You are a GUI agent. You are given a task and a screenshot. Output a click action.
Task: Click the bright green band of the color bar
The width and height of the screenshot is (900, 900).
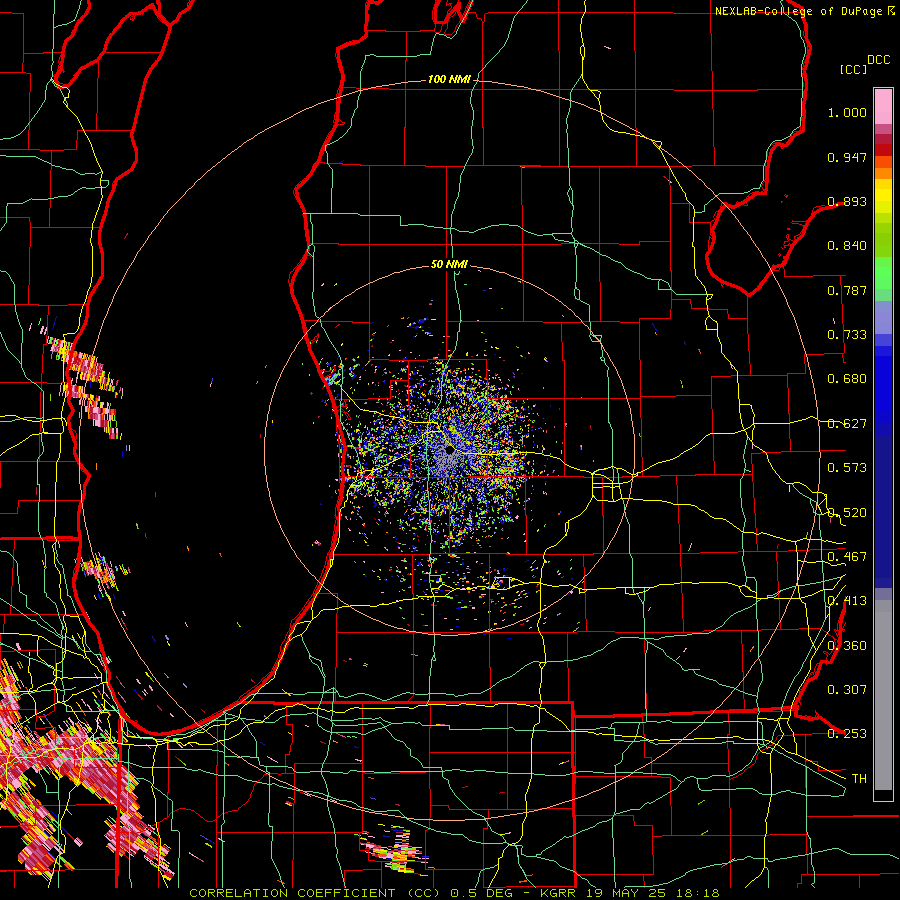[x=883, y=273]
